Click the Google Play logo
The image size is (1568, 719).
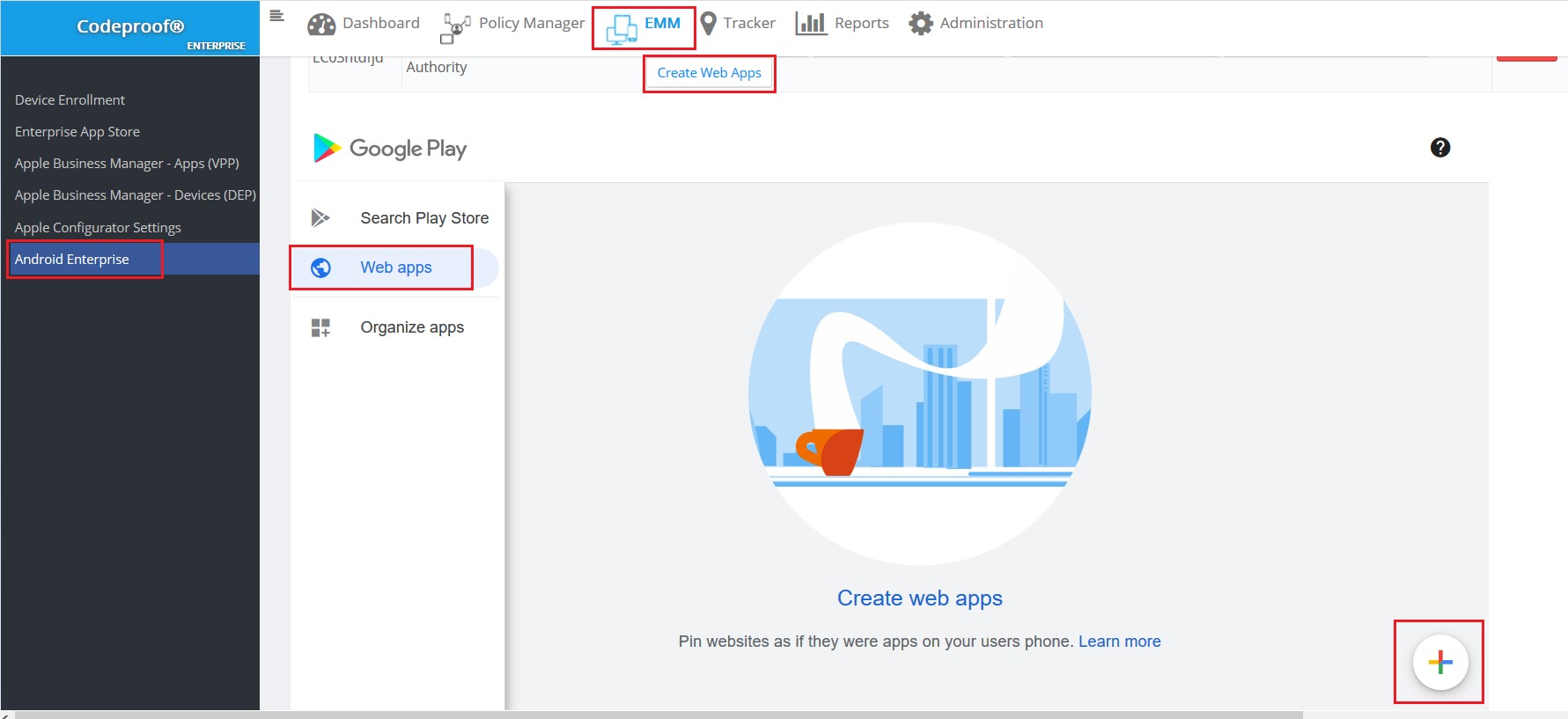(x=391, y=148)
